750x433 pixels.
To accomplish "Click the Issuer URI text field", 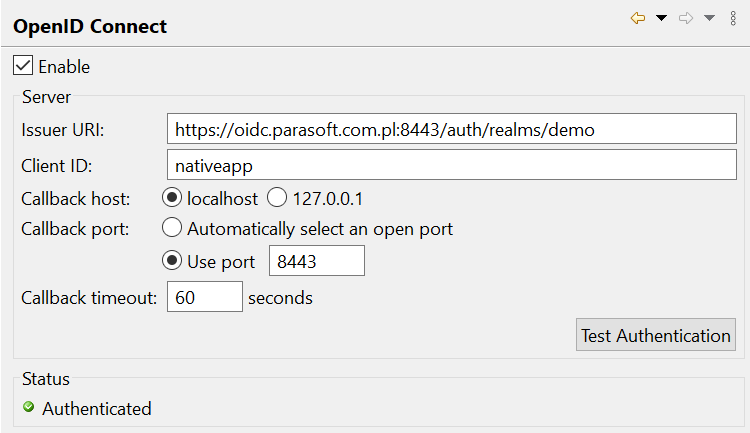I will point(452,129).
